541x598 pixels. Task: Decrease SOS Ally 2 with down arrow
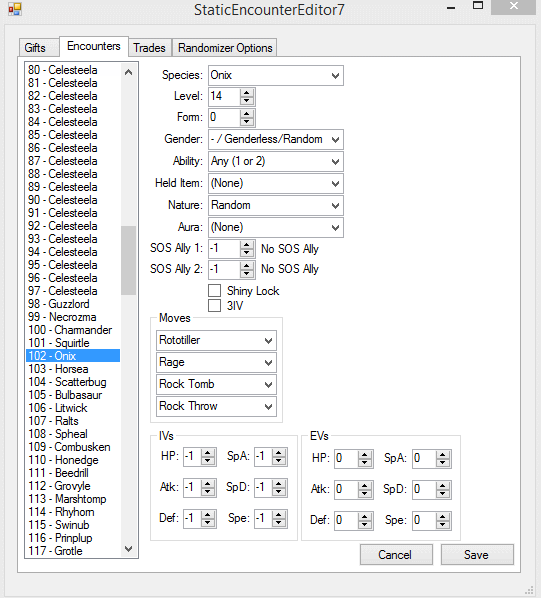point(247,273)
